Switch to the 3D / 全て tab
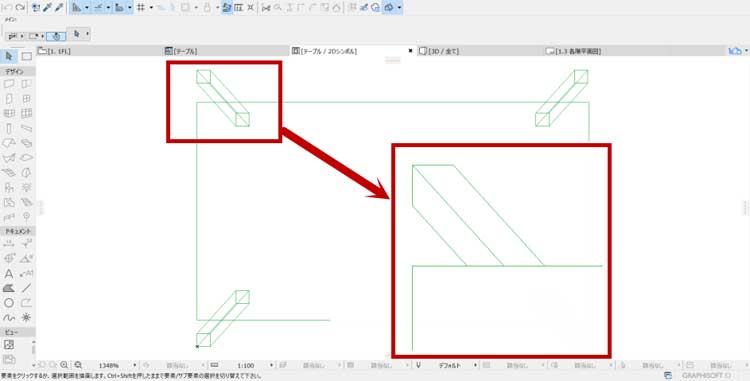Image resolution: width=750 pixels, height=381 pixels. click(439, 51)
